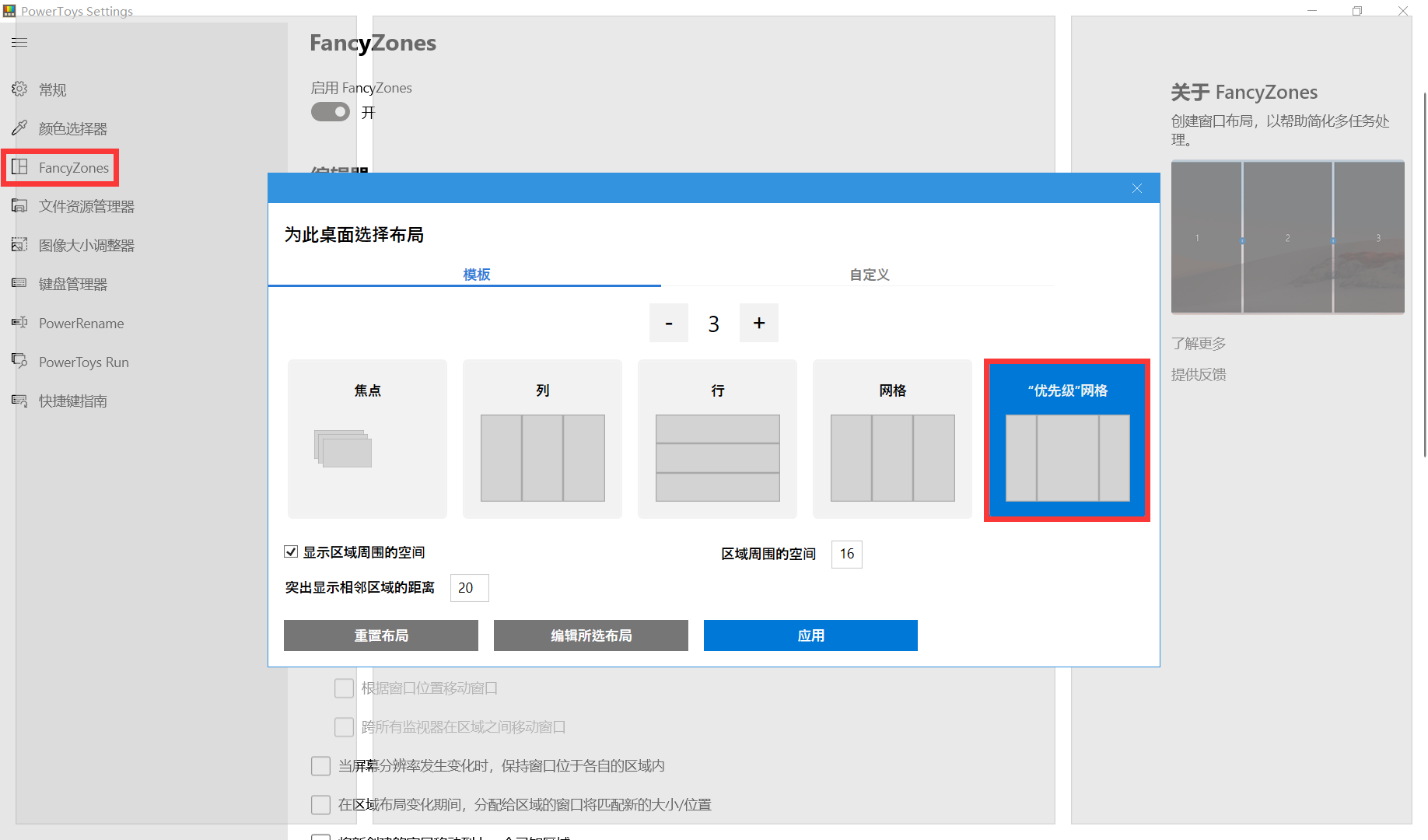Open 文件资源管理器 settings page
The height and width of the screenshot is (840, 1428).
86,206
